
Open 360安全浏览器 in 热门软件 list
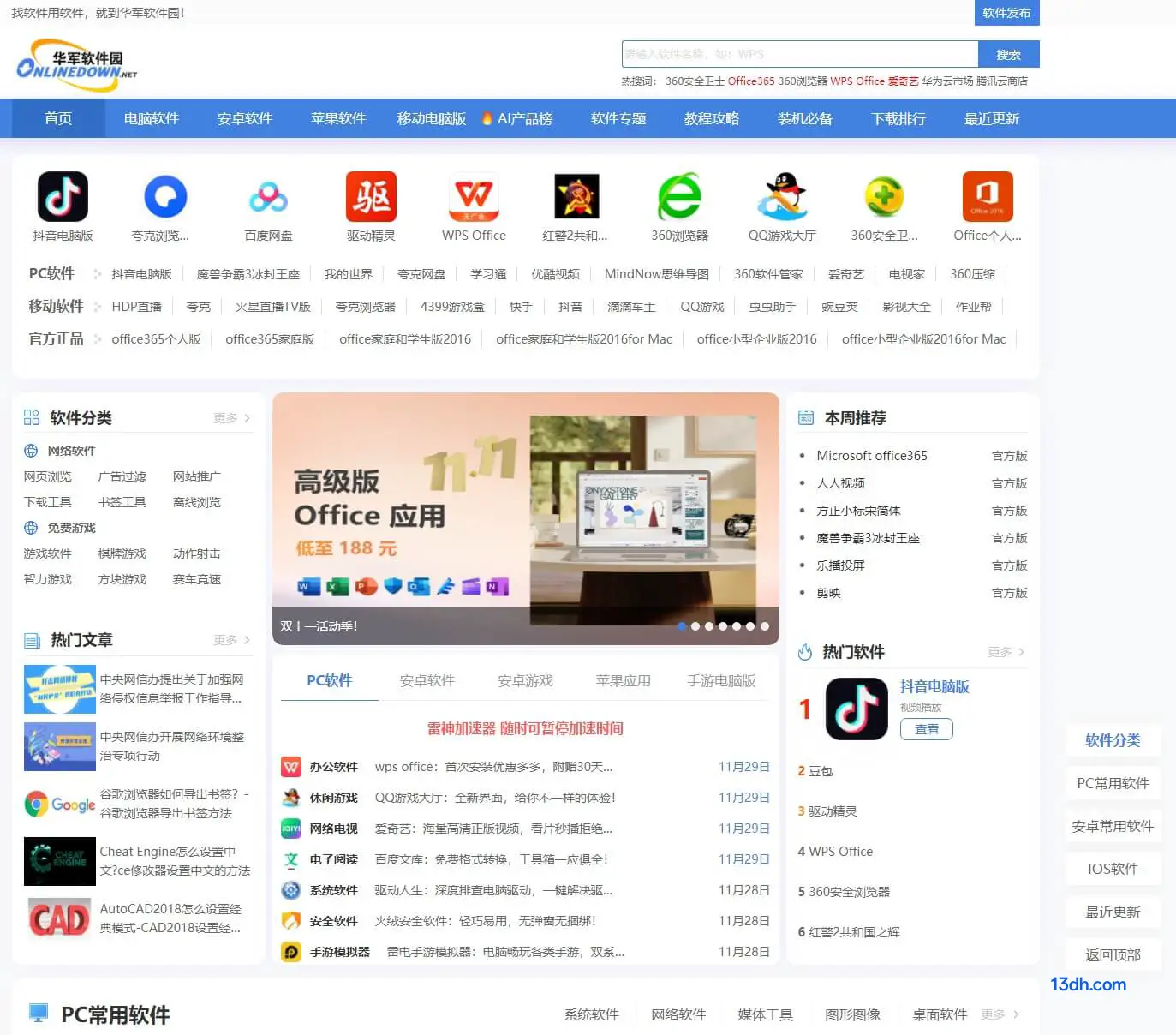(850, 892)
